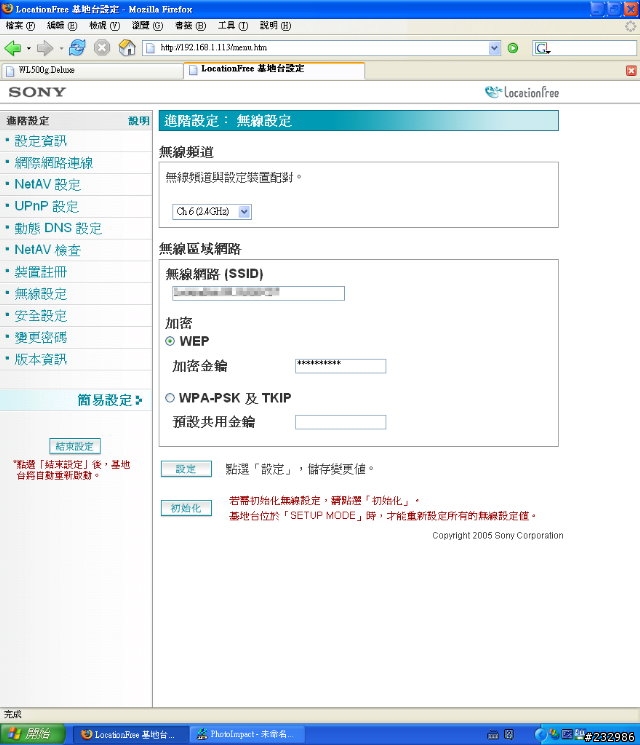
Task: Open 設定資訊 in the sidebar
Action: coord(40,141)
